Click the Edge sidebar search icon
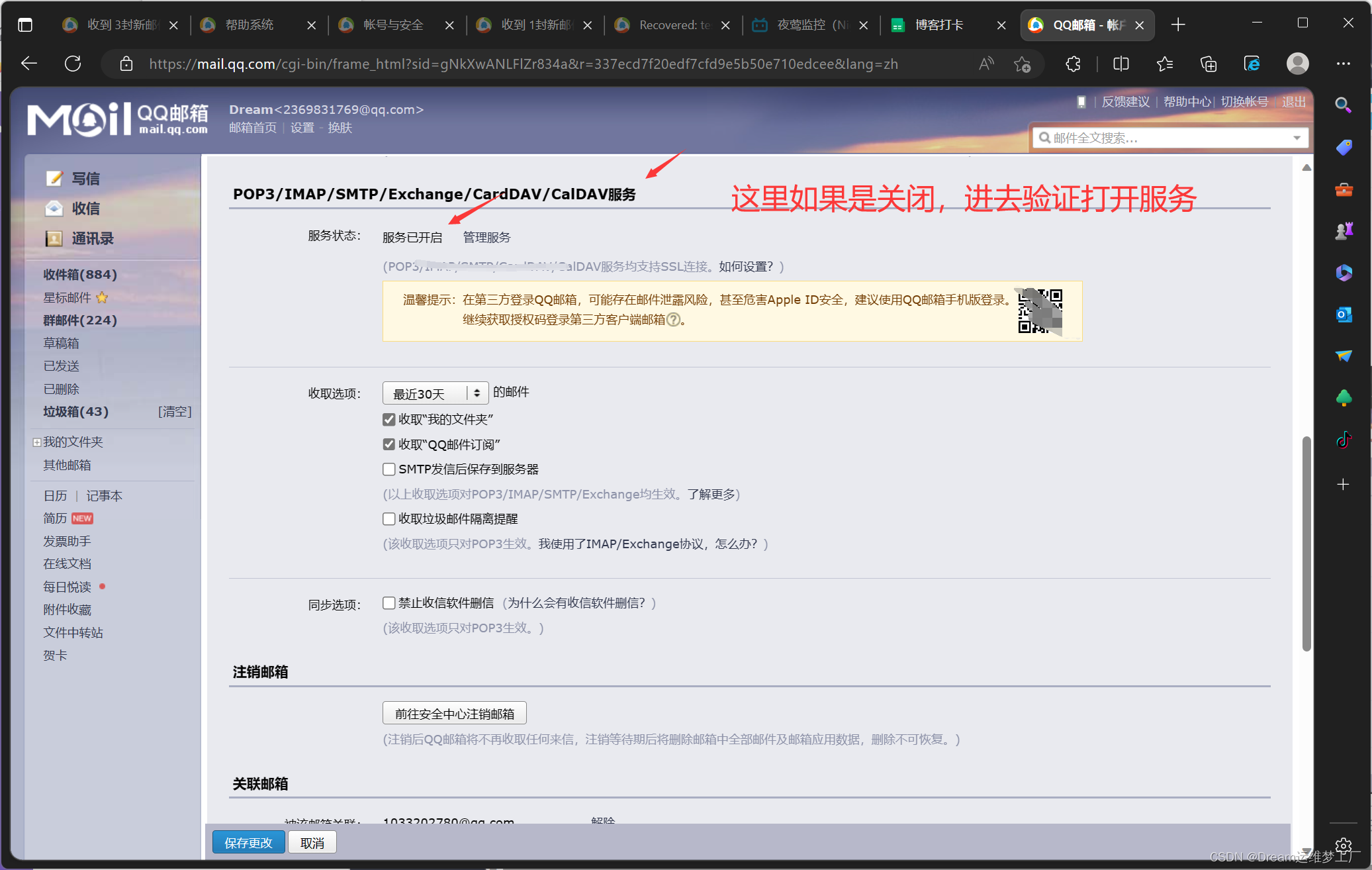Screen dimensions: 1372x870 pyautogui.click(x=1343, y=105)
